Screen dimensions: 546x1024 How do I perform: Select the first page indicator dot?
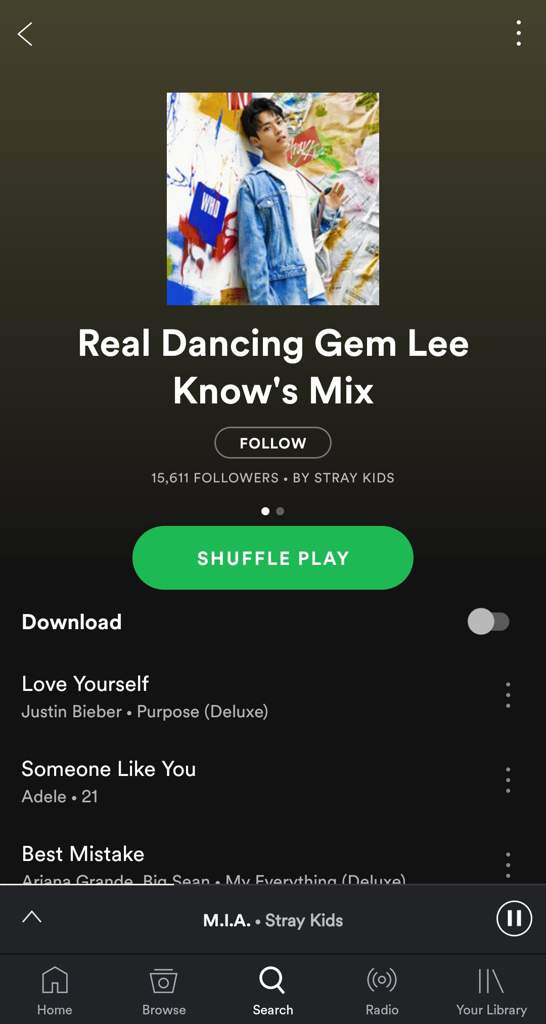point(265,511)
